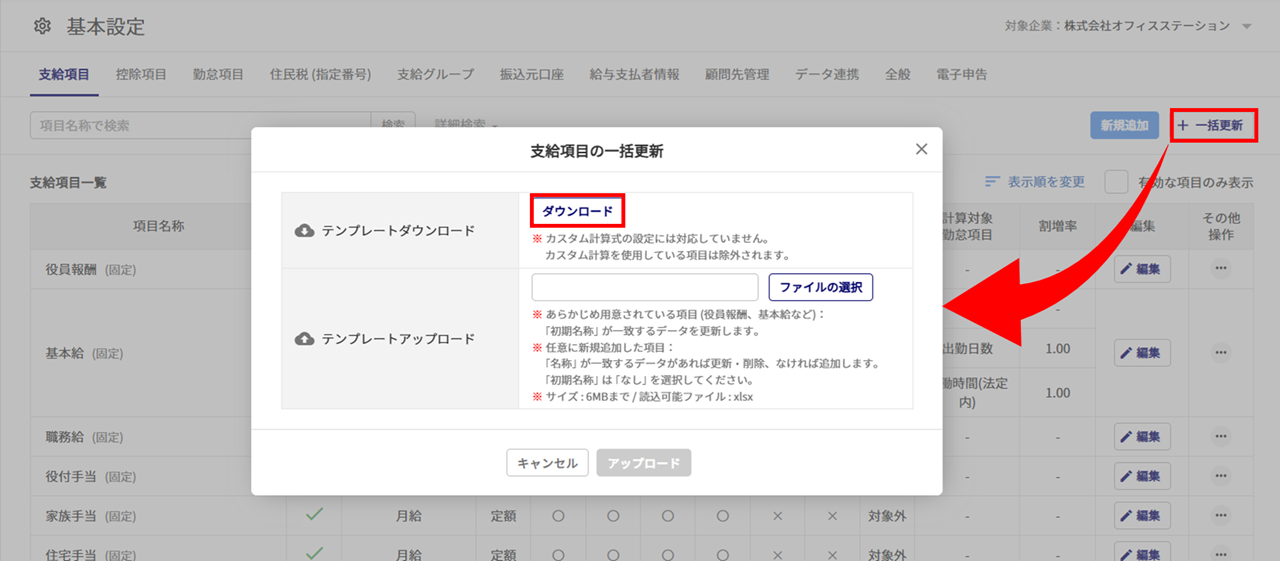This screenshot has height=561, width=1280.
Task: Expand the 対象企業 company dropdown arrow
Action: click(1246, 26)
